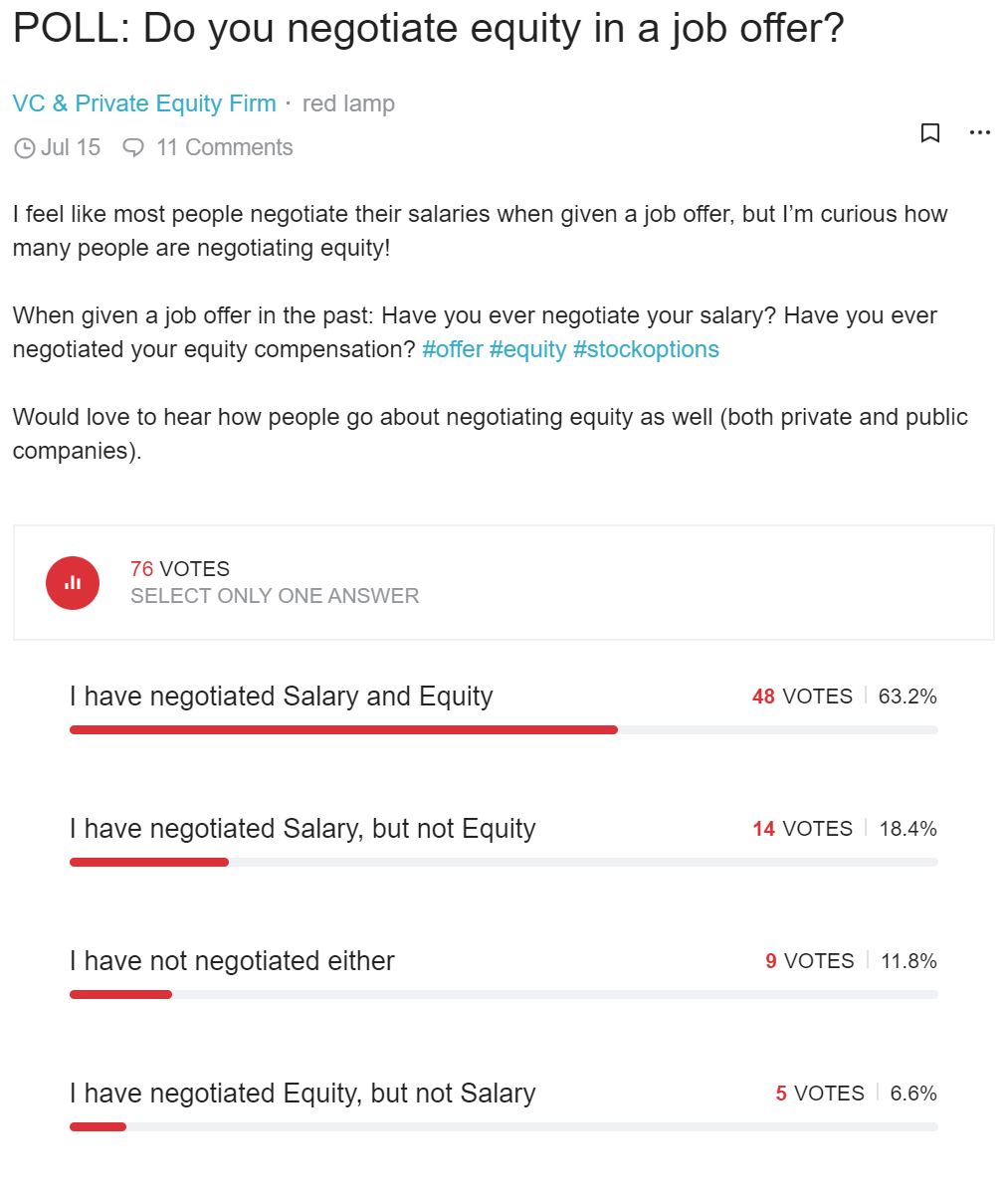
Task: View red lamp's profile
Action: (348, 102)
